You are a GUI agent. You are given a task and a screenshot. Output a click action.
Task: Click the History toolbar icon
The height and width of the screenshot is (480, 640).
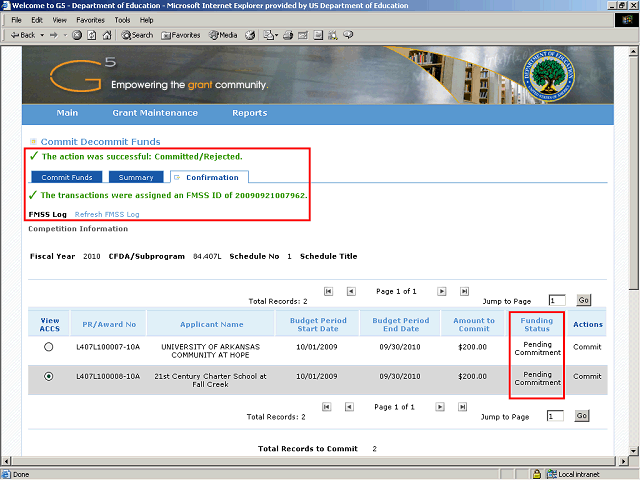point(251,35)
